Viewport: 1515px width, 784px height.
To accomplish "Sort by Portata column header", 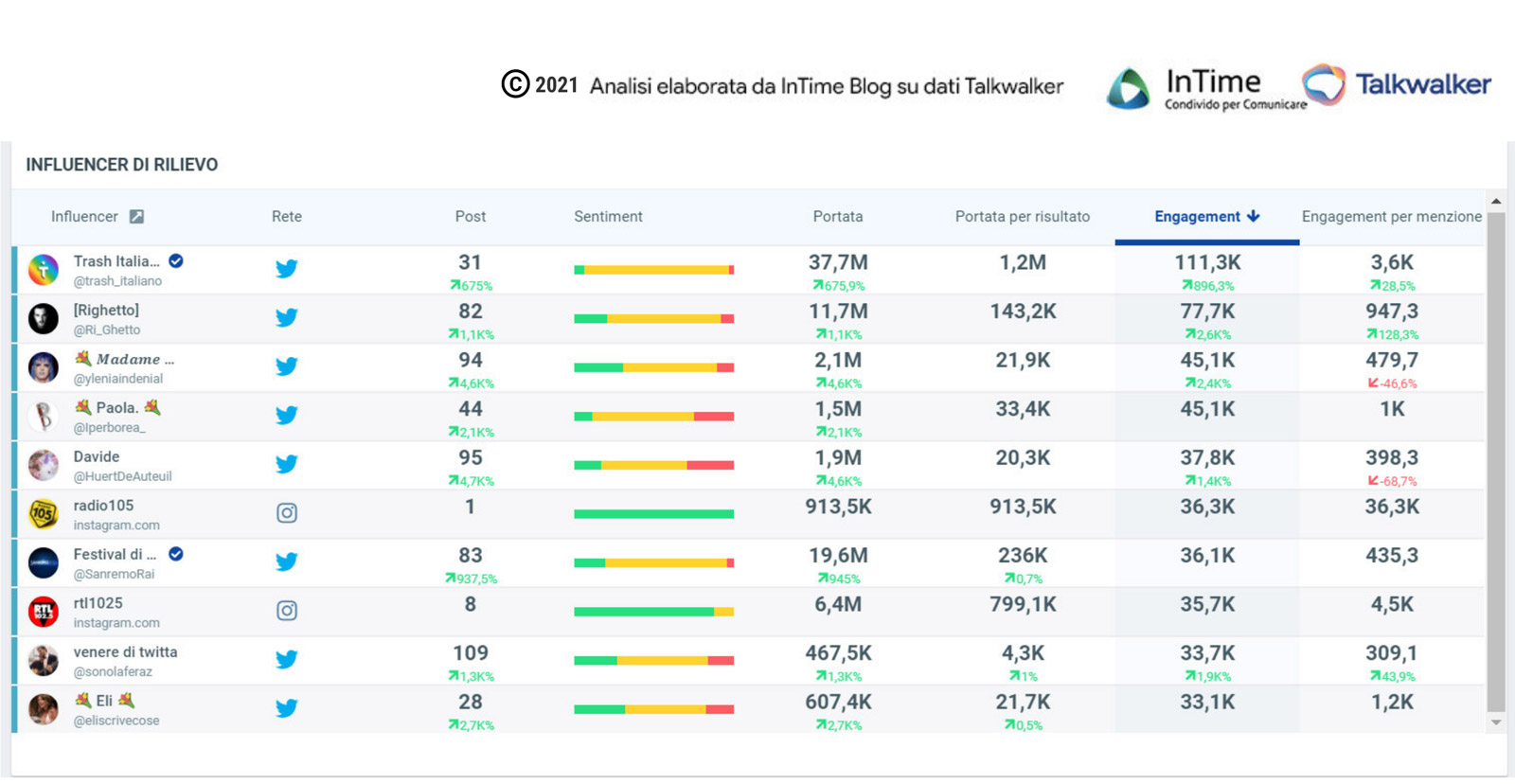I will [838, 217].
